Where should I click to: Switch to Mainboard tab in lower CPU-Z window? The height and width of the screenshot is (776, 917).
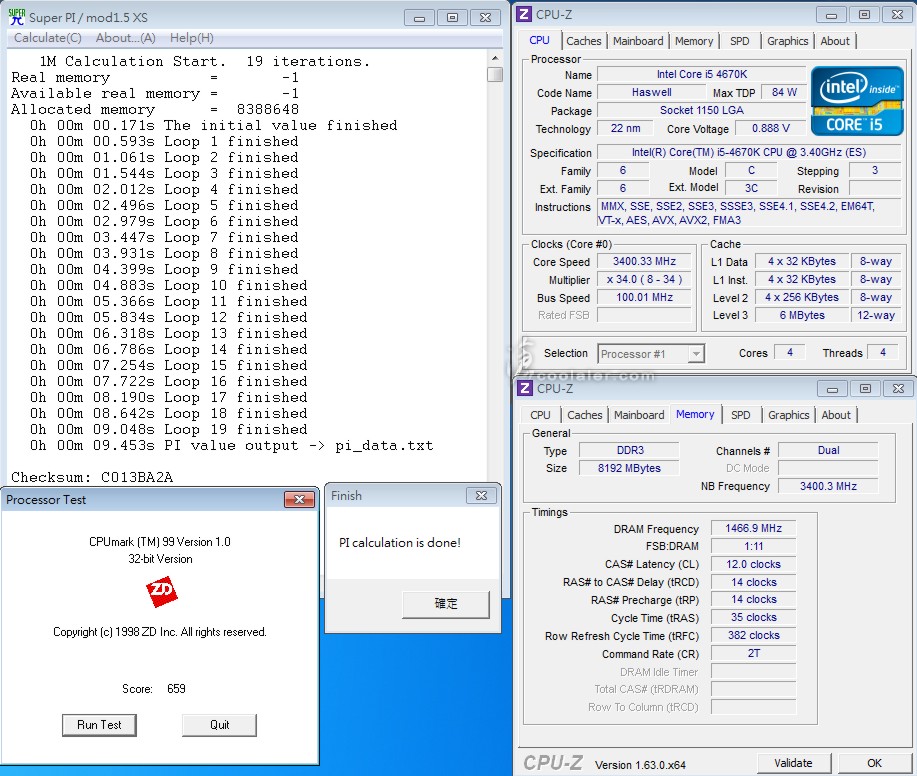tap(639, 415)
